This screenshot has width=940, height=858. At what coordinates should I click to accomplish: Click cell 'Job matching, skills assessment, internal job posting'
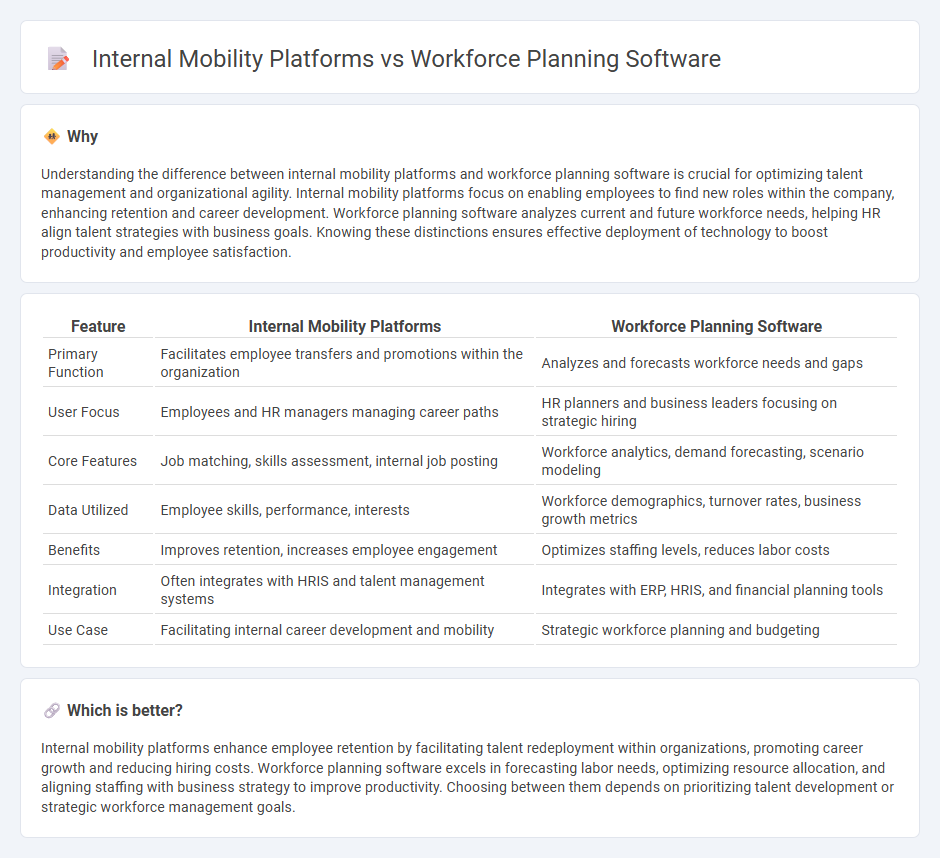(x=344, y=461)
